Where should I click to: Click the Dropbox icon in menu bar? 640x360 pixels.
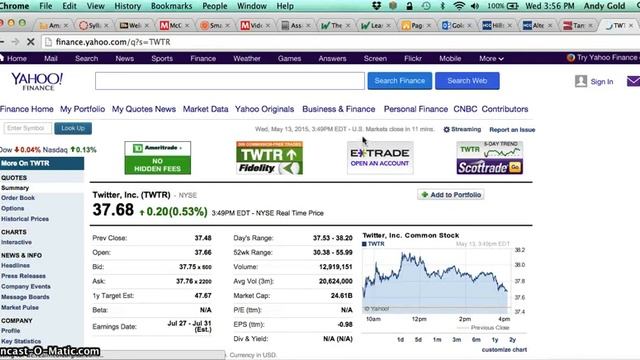coord(376,6)
